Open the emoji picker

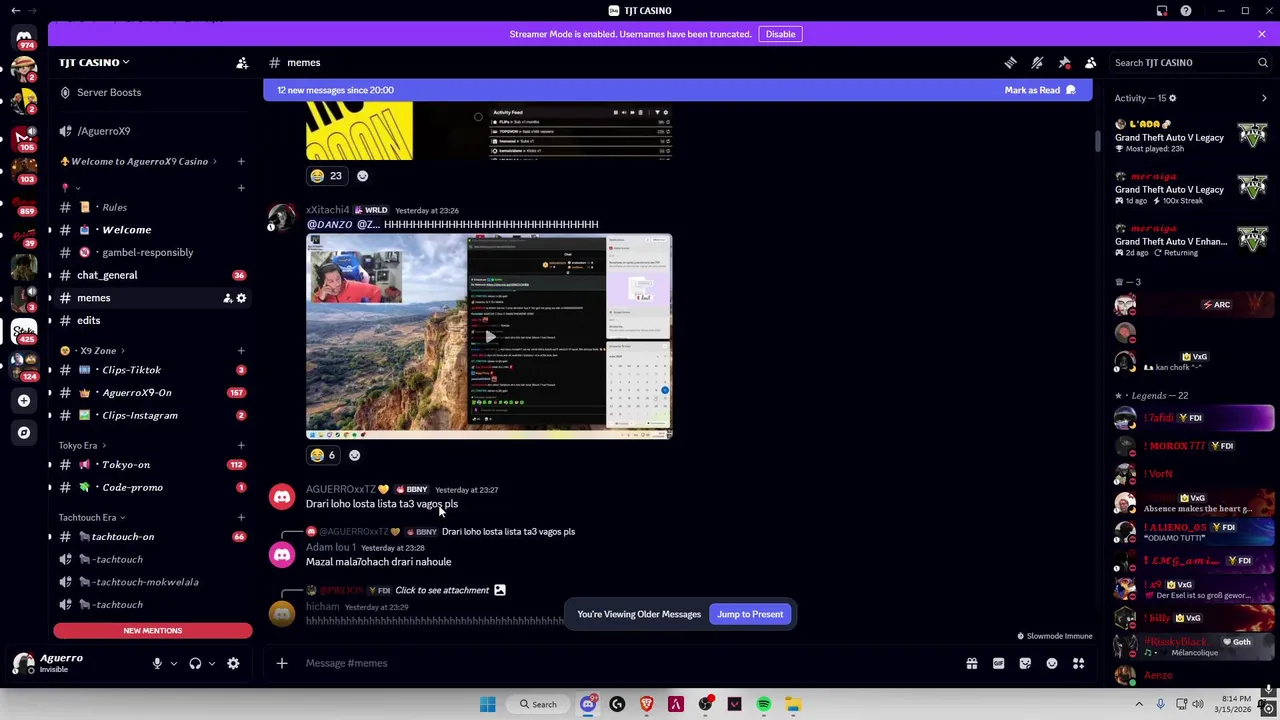click(x=1052, y=663)
